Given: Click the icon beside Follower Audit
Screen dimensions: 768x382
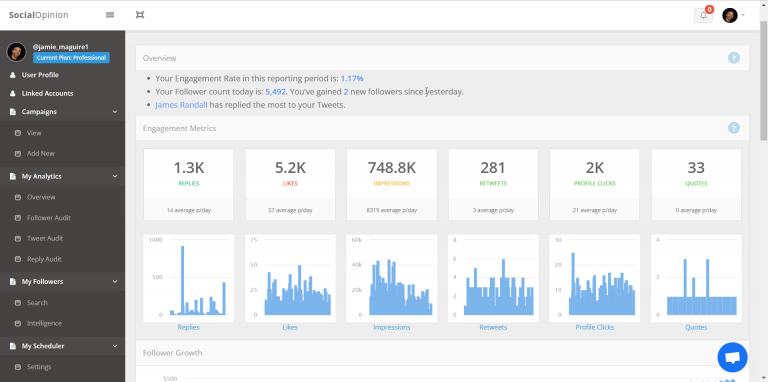Looking at the screenshot, I should point(18,217).
